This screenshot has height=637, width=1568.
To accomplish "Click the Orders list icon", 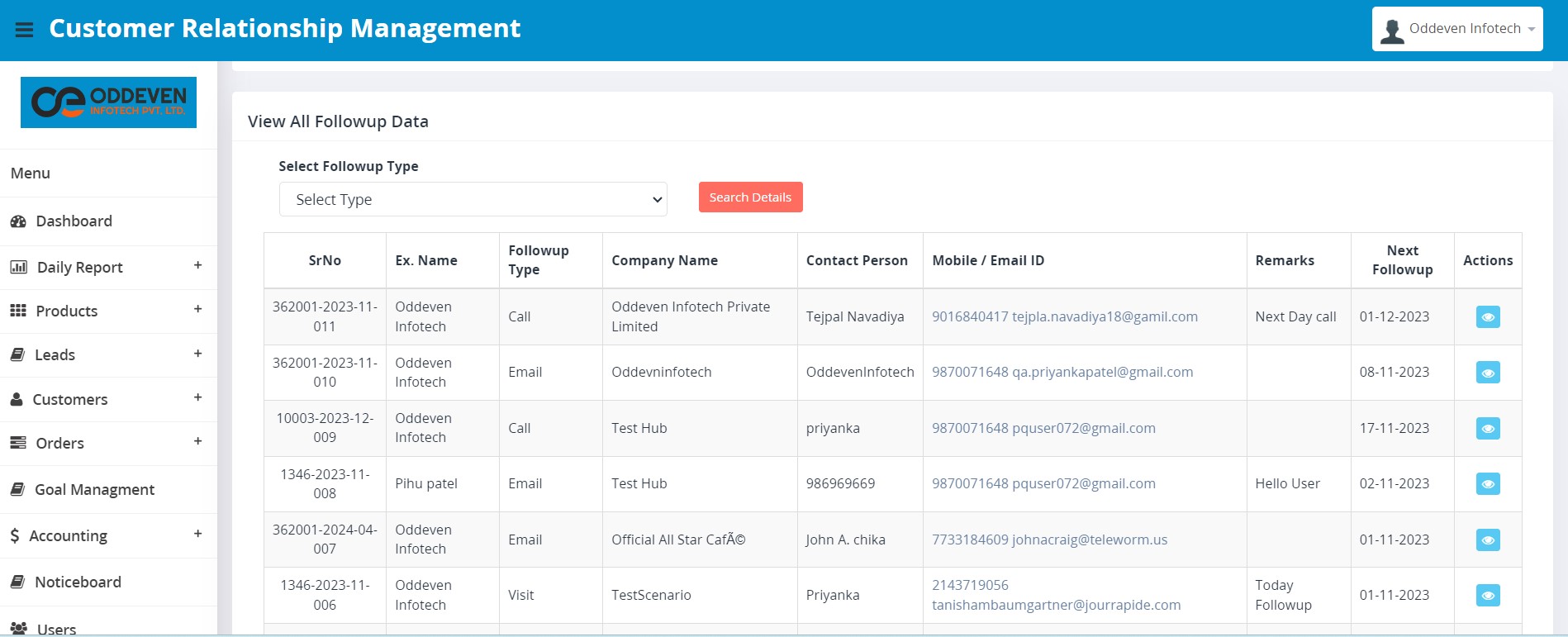I will [x=18, y=443].
